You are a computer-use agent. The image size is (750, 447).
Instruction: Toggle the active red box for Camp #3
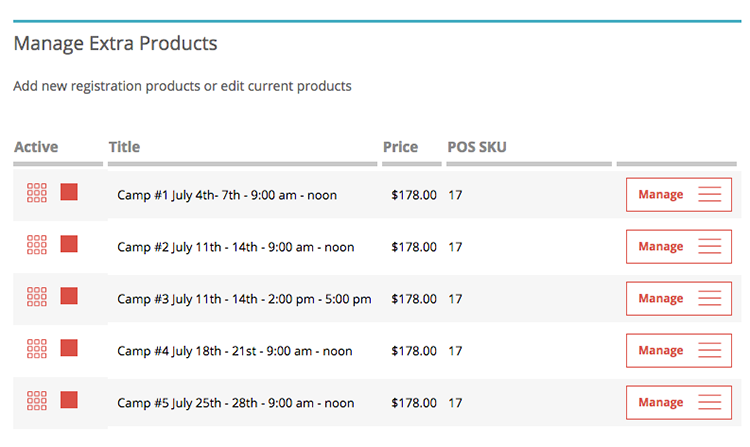click(x=69, y=296)
